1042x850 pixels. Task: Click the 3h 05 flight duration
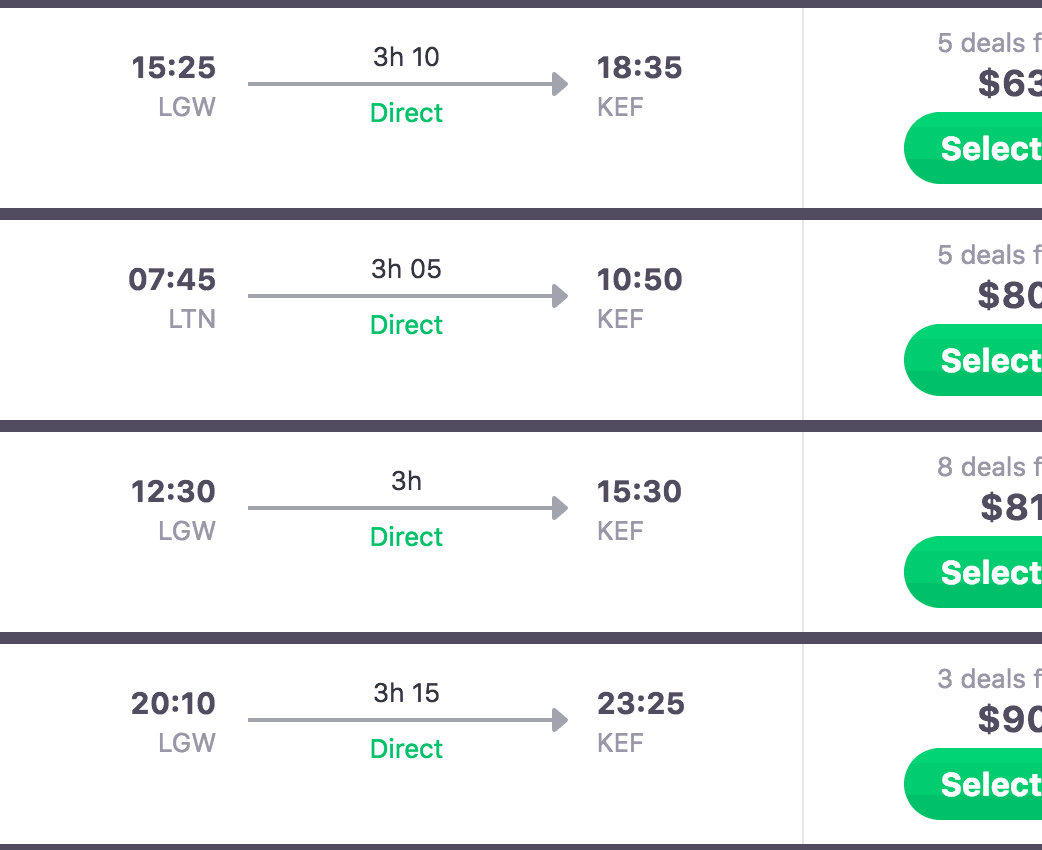point(406,269)
